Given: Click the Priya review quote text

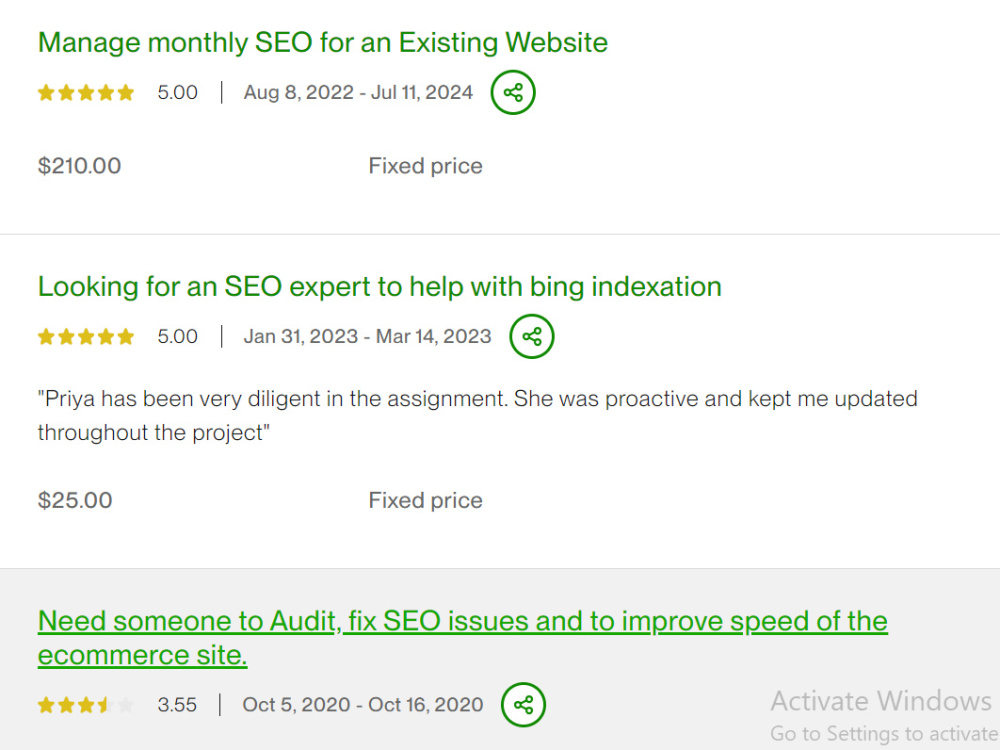Looking at the screenshot, I should pyautogui.click(x=478, y=415).
